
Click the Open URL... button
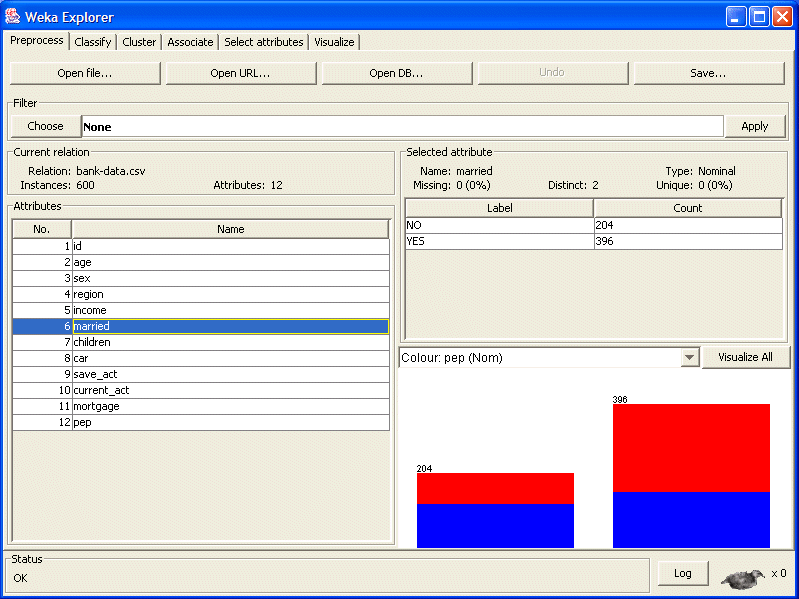pyautogui.click(x=241, y=73)
